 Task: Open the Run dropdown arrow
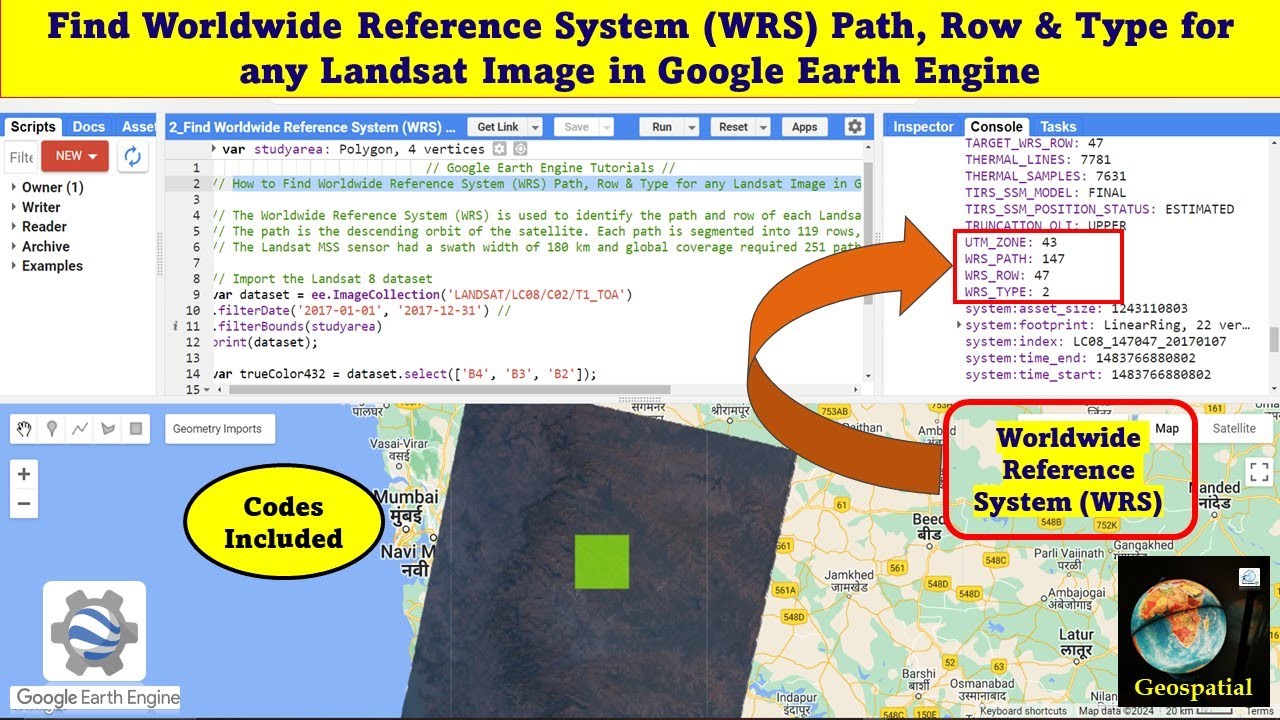click(691, 127)
